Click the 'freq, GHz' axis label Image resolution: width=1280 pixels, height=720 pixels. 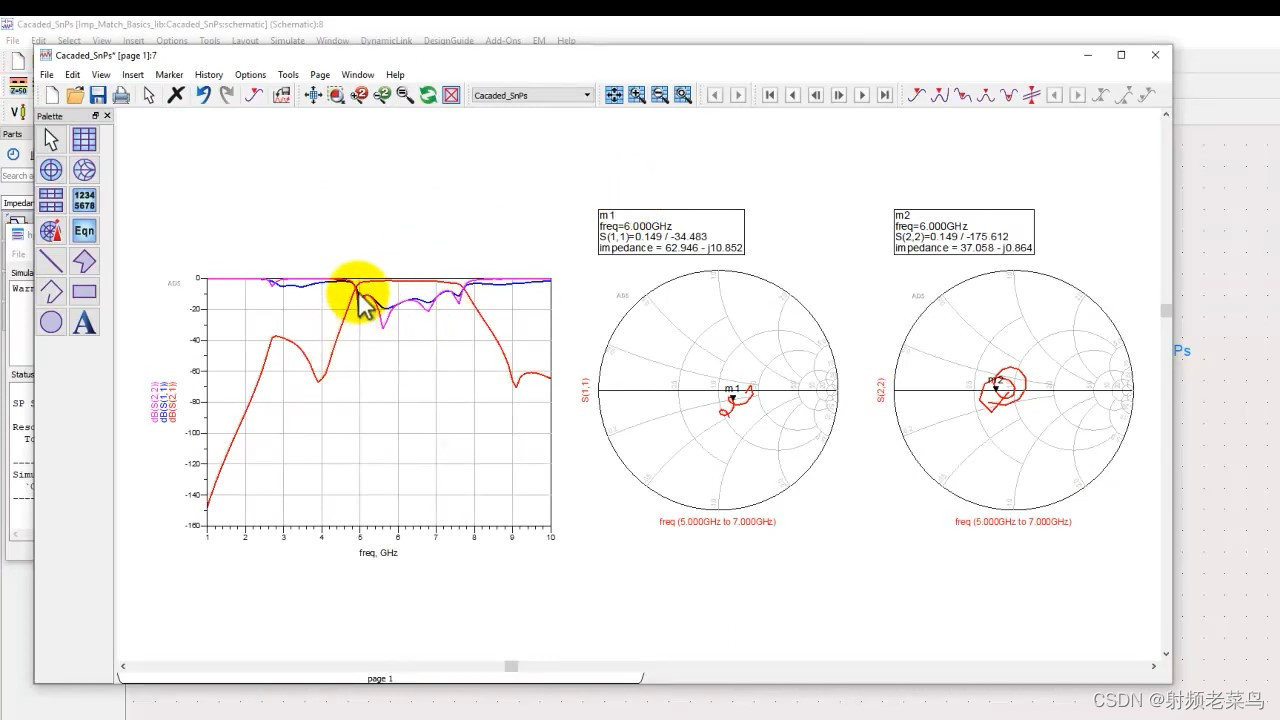379,553
